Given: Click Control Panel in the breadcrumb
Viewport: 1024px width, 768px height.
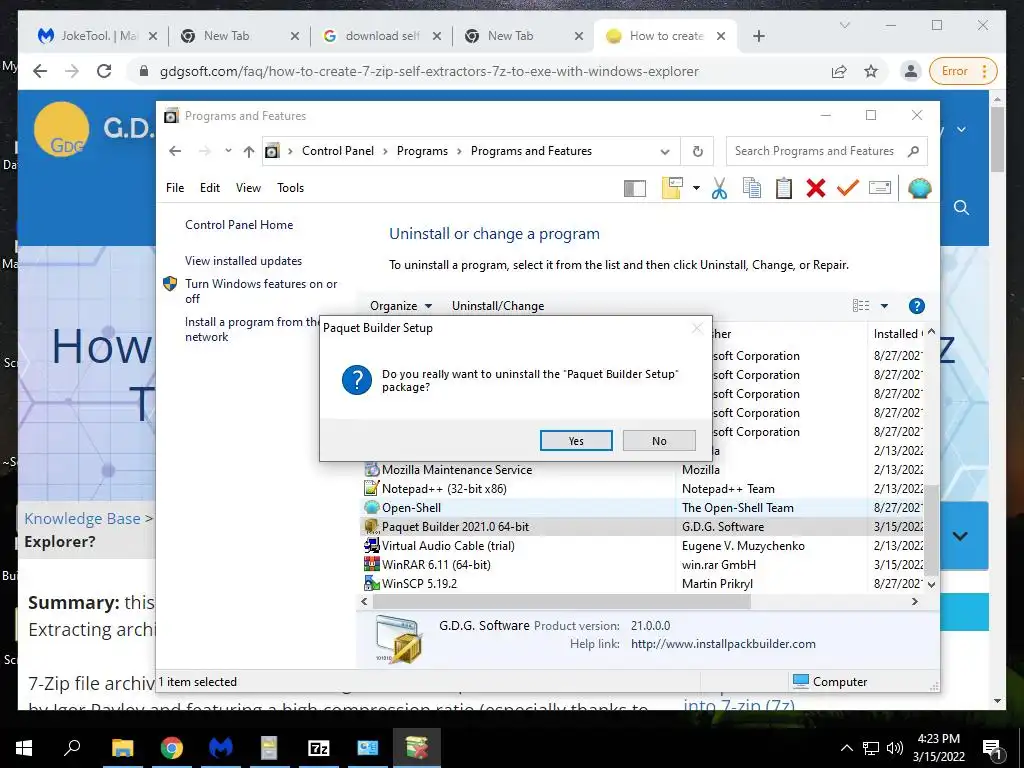Looking at the screenshot, I should pyautogui.click(x=338, y=151).
